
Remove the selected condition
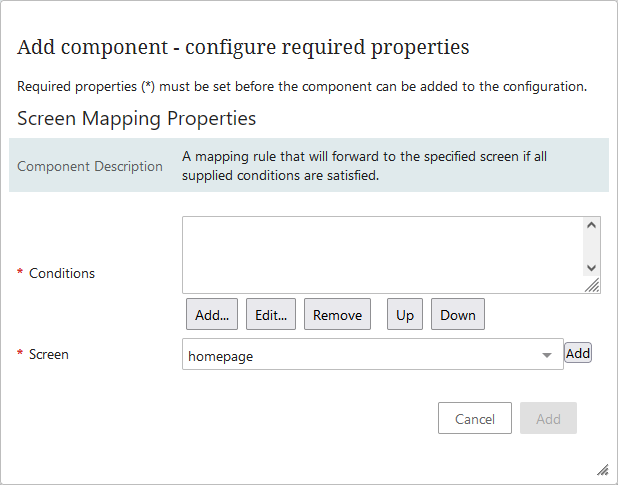tap(337, 315)
